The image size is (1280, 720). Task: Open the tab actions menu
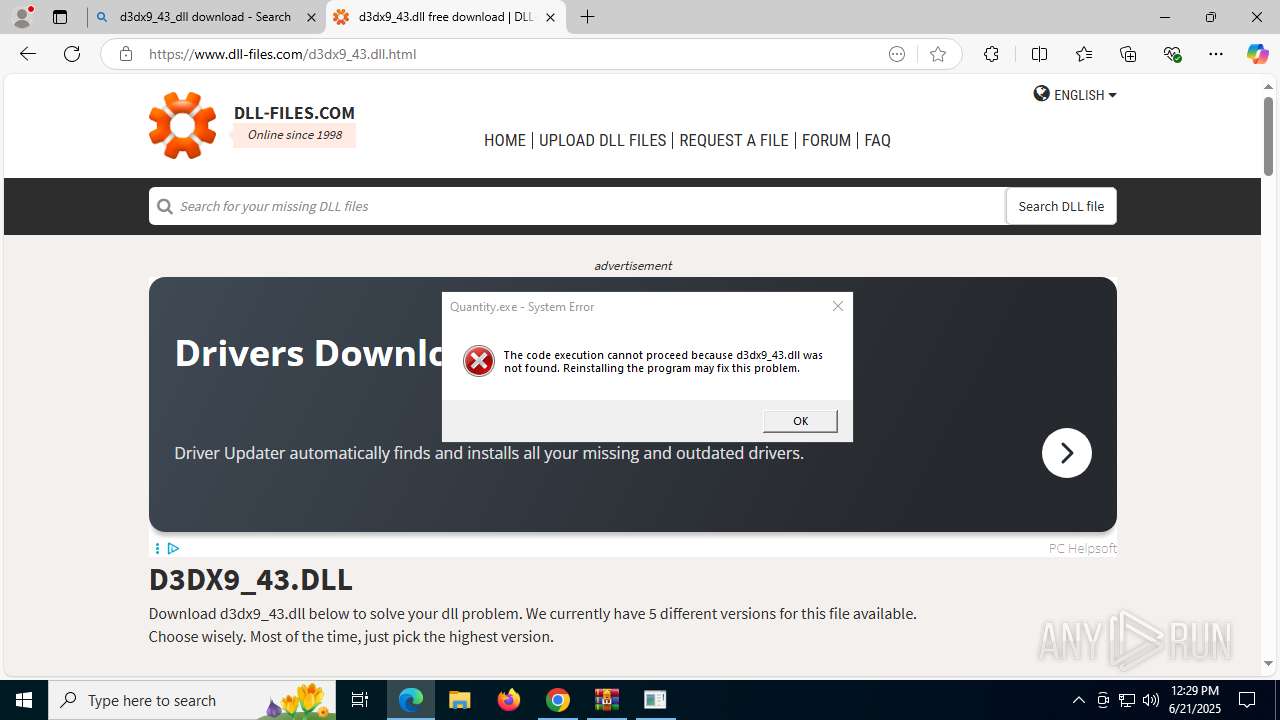tap(60, 17)
